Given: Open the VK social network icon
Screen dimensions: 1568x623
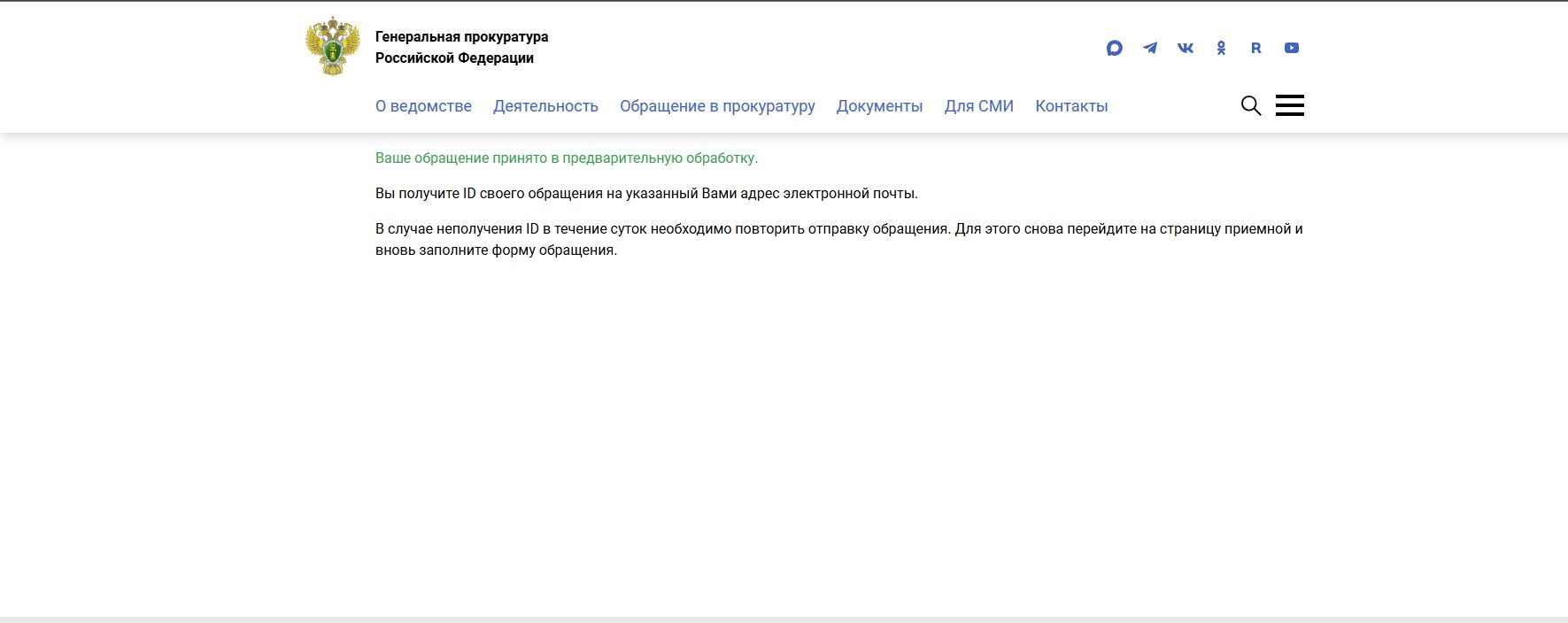Looking at the screenshot, I should pos(1186,48).
